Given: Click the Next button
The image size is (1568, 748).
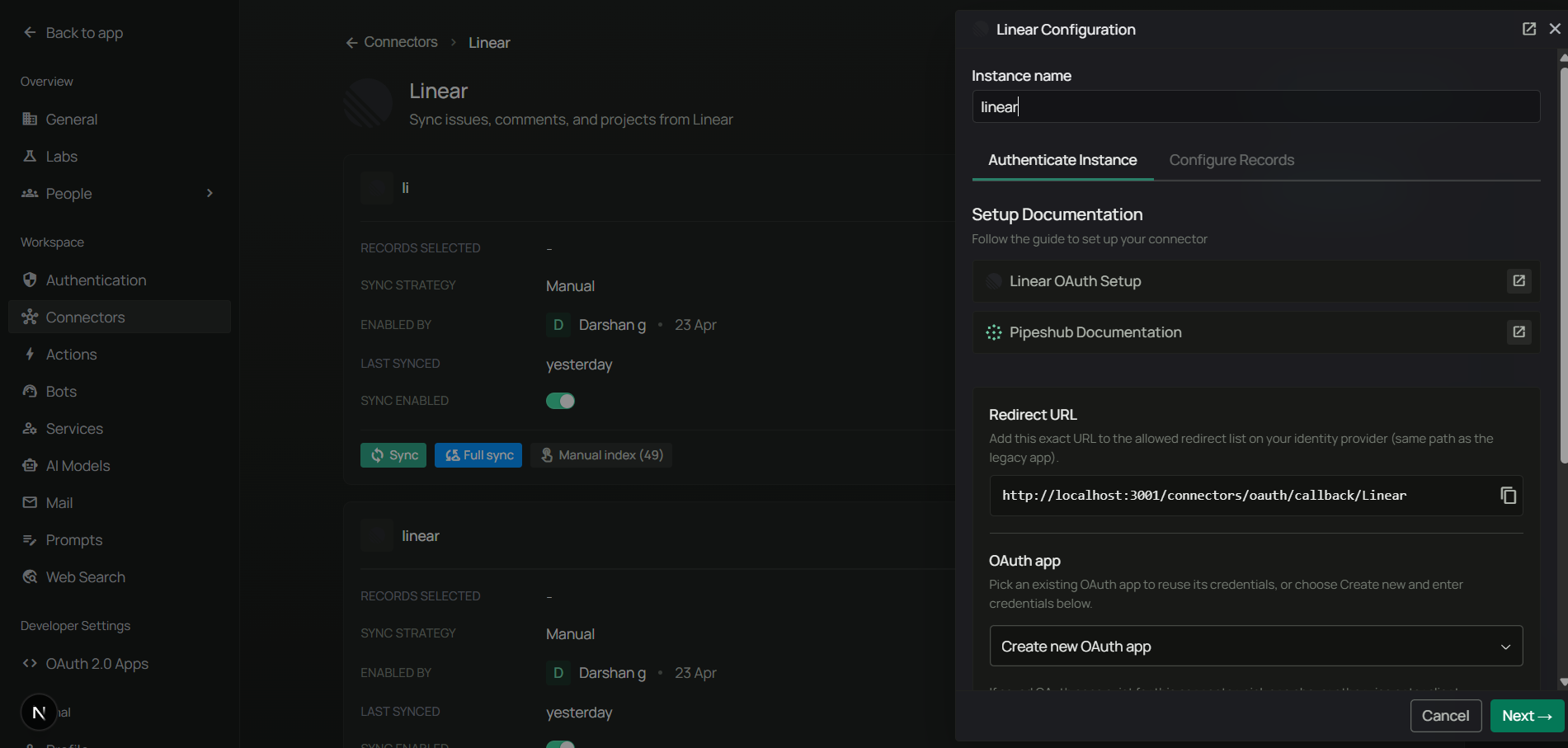Looking at the screenshot, I should point(1527,716).
